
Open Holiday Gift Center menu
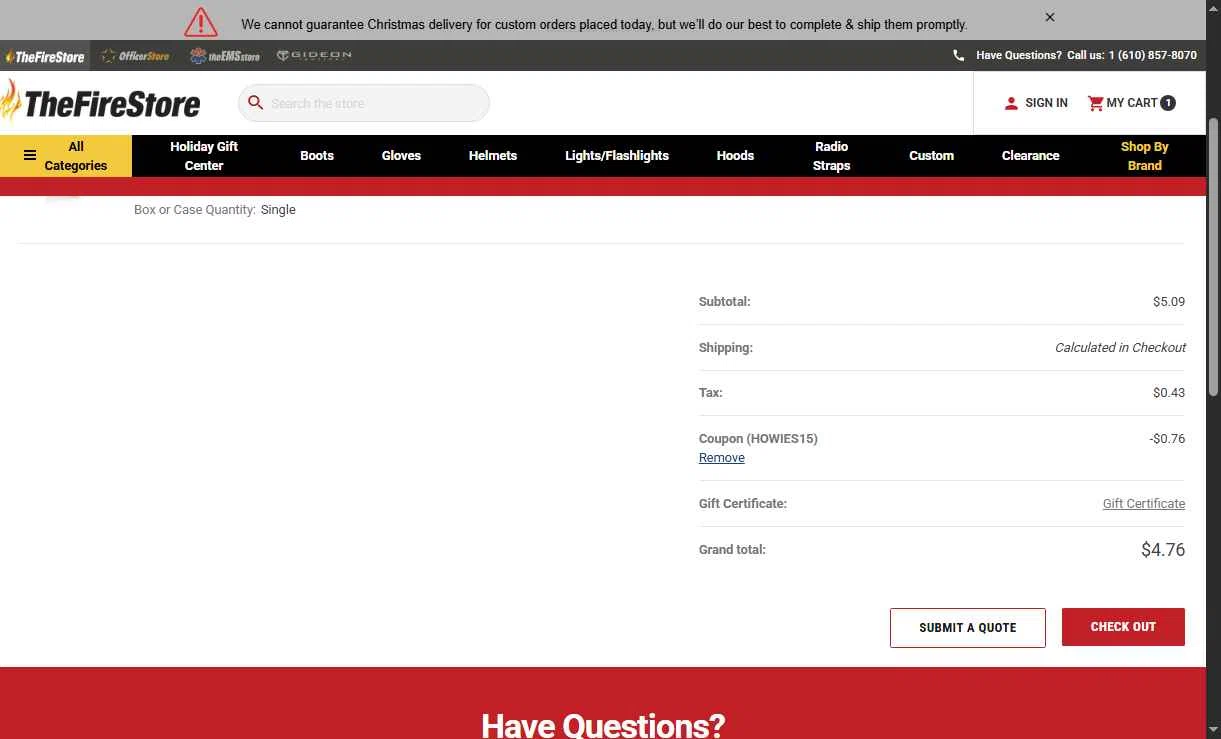pos(204,156)
